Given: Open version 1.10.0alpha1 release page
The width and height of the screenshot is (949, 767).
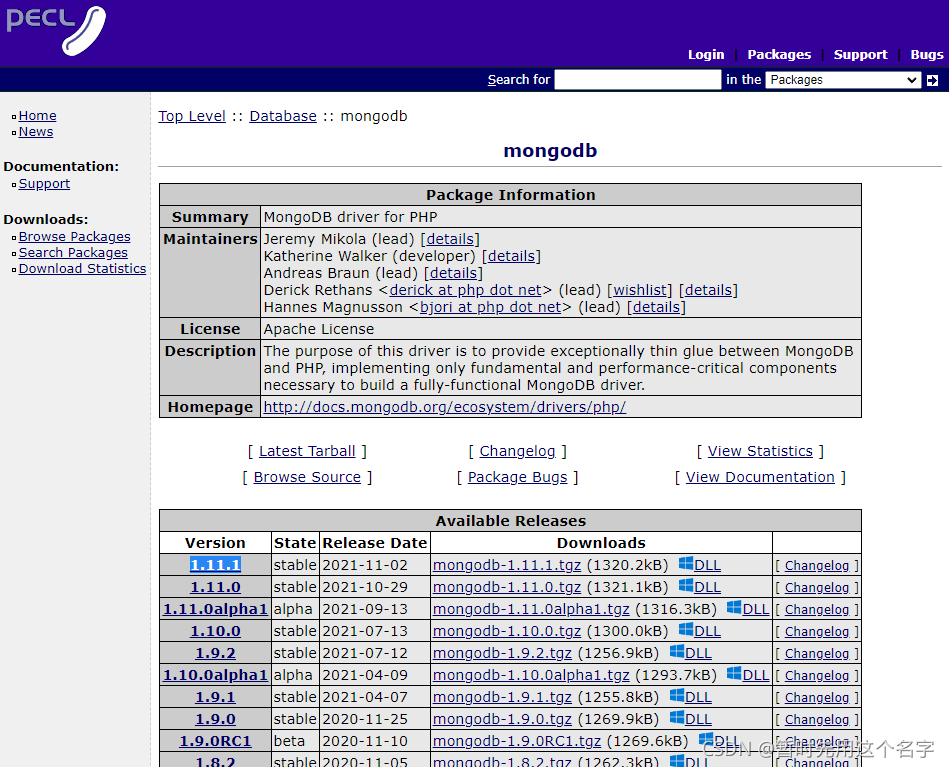Looking at the screenshot, I should click(215, 675).
